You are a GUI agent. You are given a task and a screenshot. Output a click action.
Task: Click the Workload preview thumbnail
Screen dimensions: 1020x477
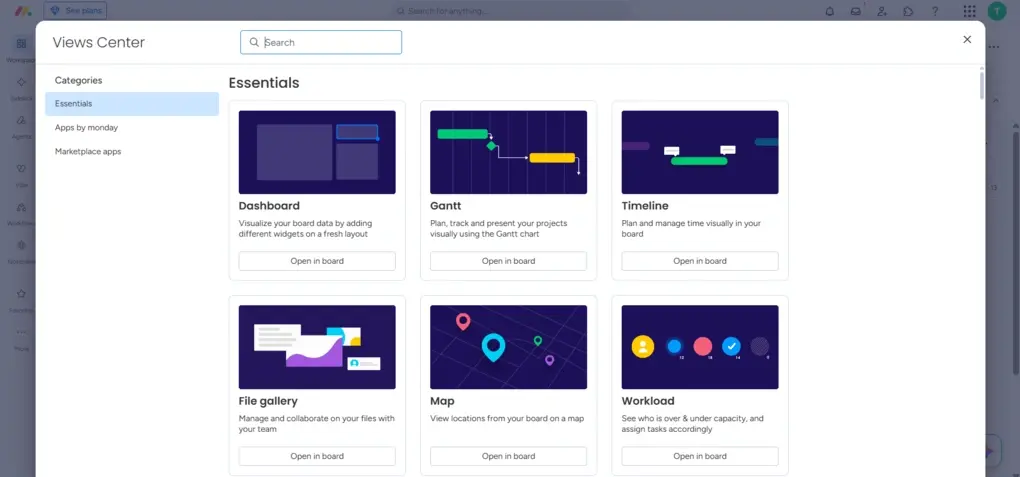(700, 348)
